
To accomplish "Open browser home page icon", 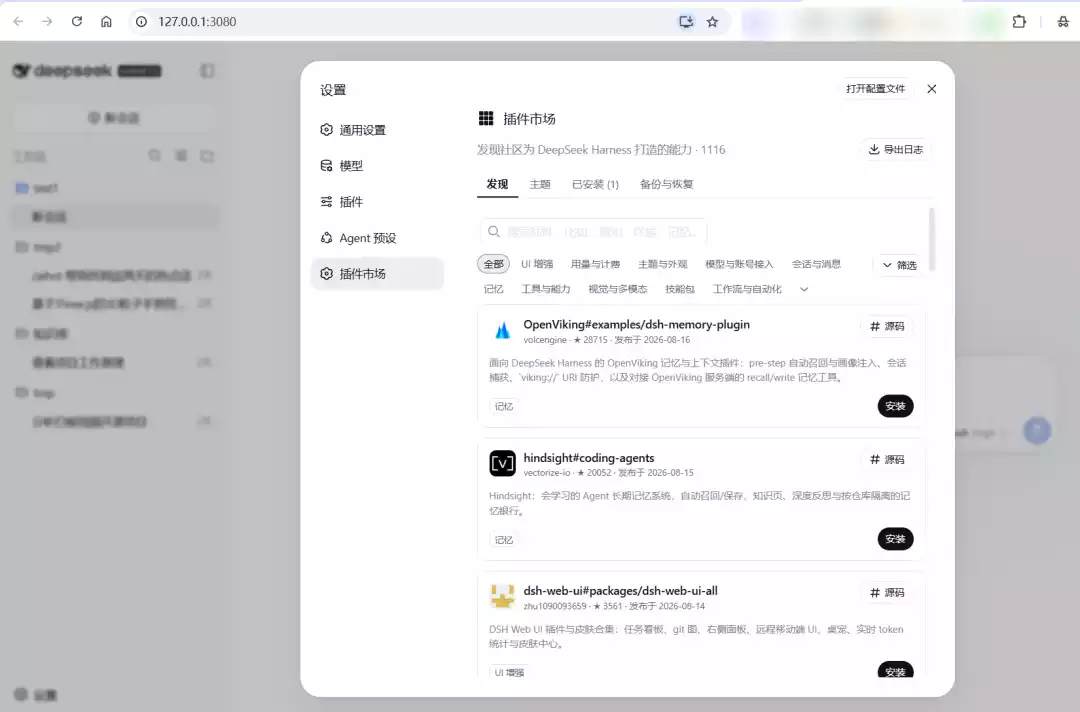I will pyautogui.click(x=106, y=21).
